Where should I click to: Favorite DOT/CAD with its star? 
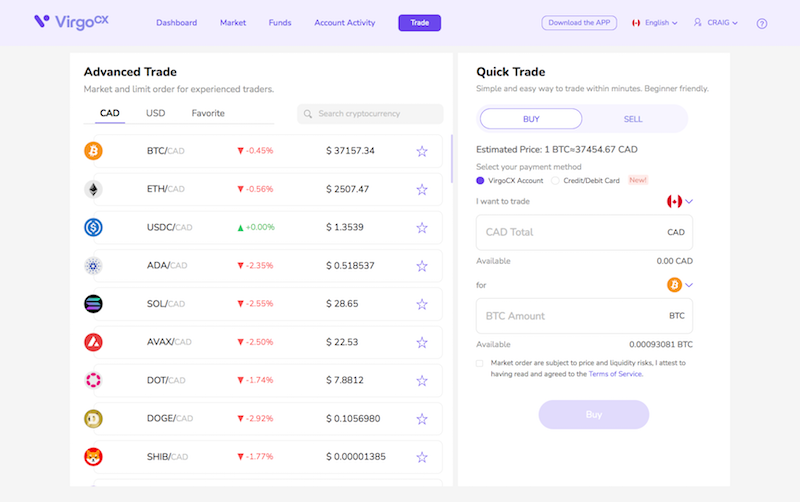pyautogui.click(x=422, y=381)
